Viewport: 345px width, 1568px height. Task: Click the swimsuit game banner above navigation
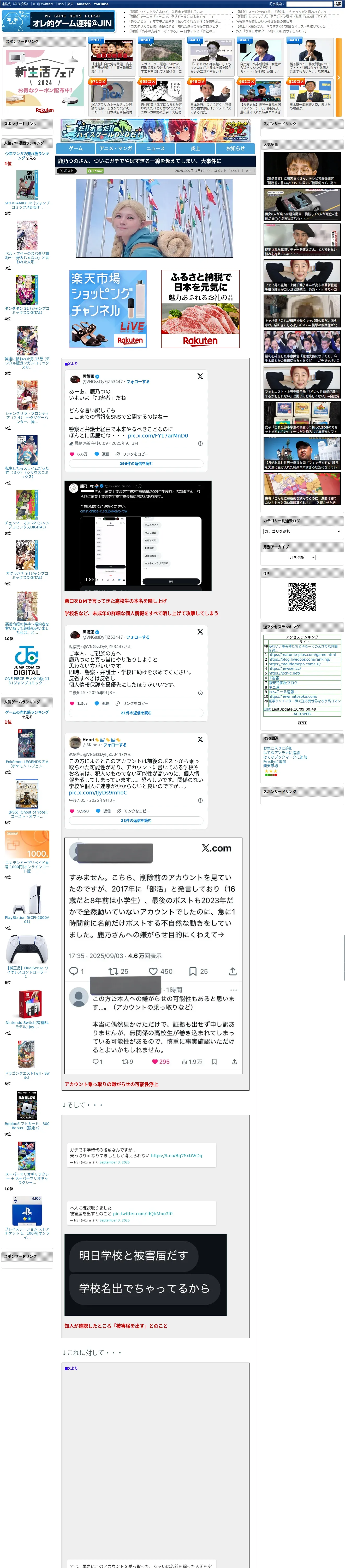click(x=156, y=131)
